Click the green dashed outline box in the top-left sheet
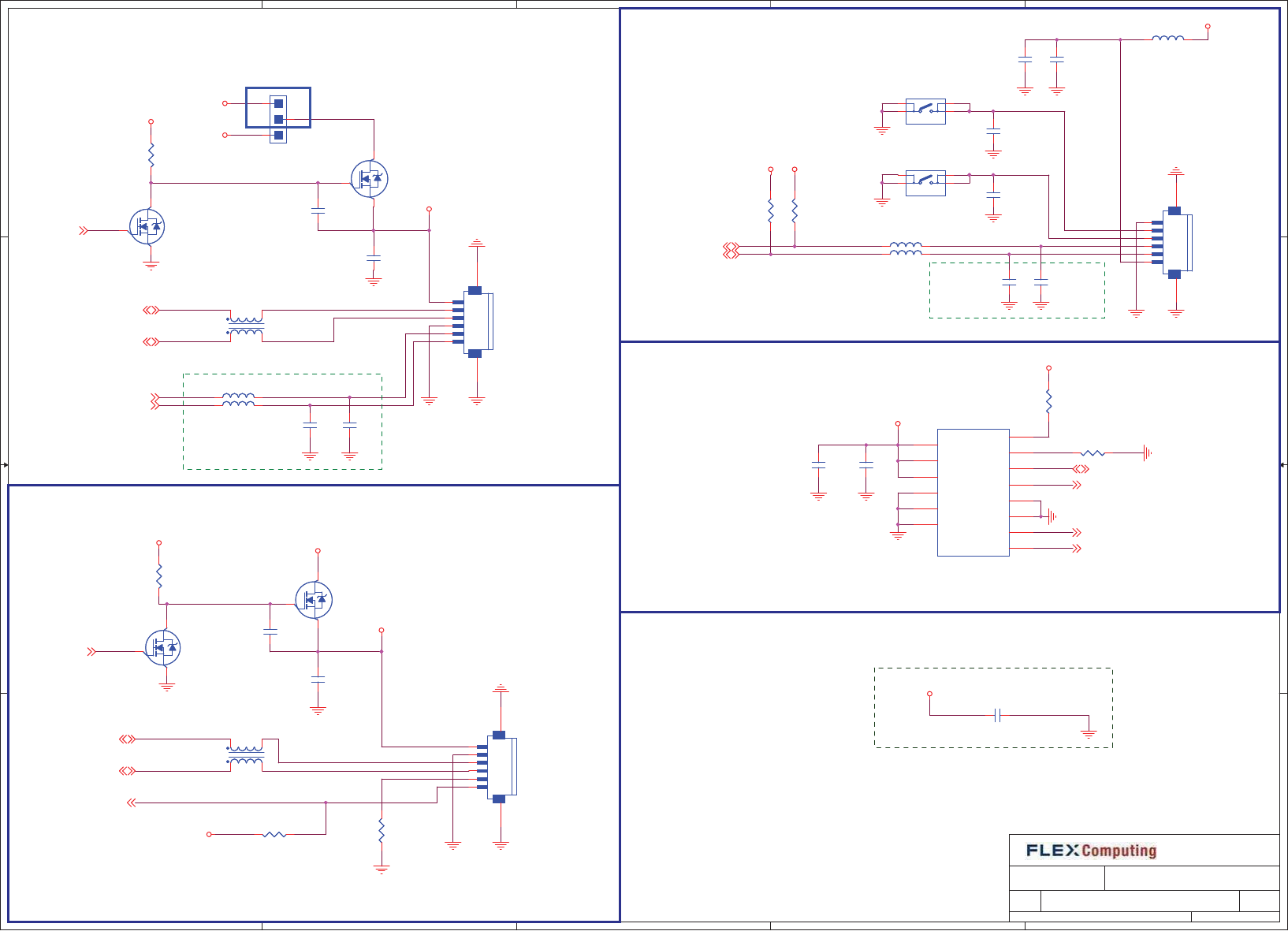The height and width of the screenshot is (931, 1288). tap(282, 422)
